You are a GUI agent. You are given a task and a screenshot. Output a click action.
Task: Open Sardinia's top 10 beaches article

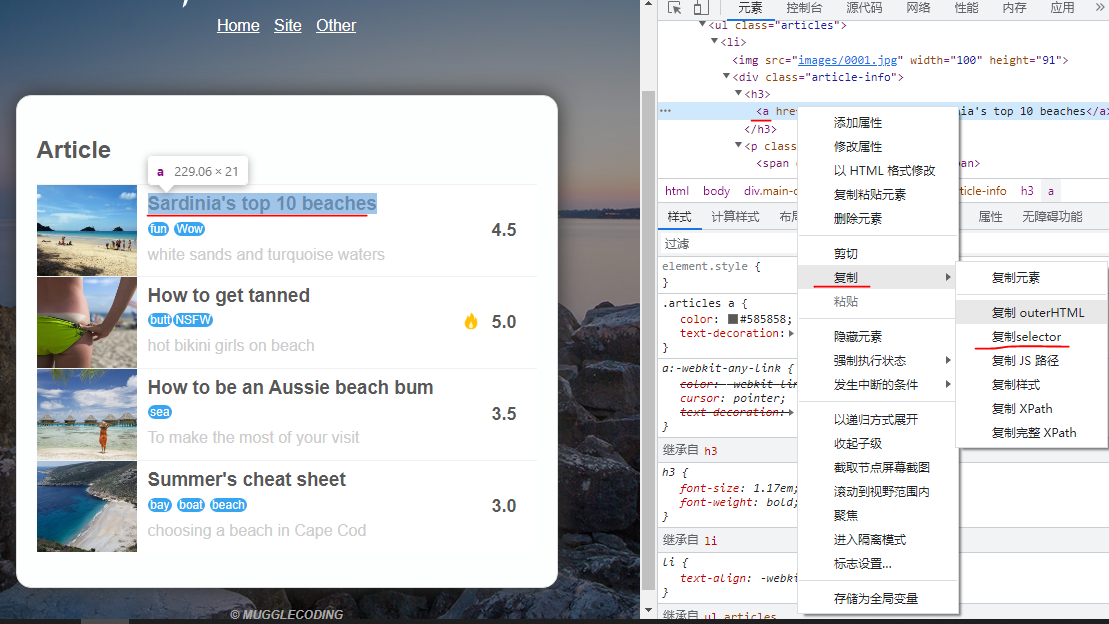tap(262, 204)
